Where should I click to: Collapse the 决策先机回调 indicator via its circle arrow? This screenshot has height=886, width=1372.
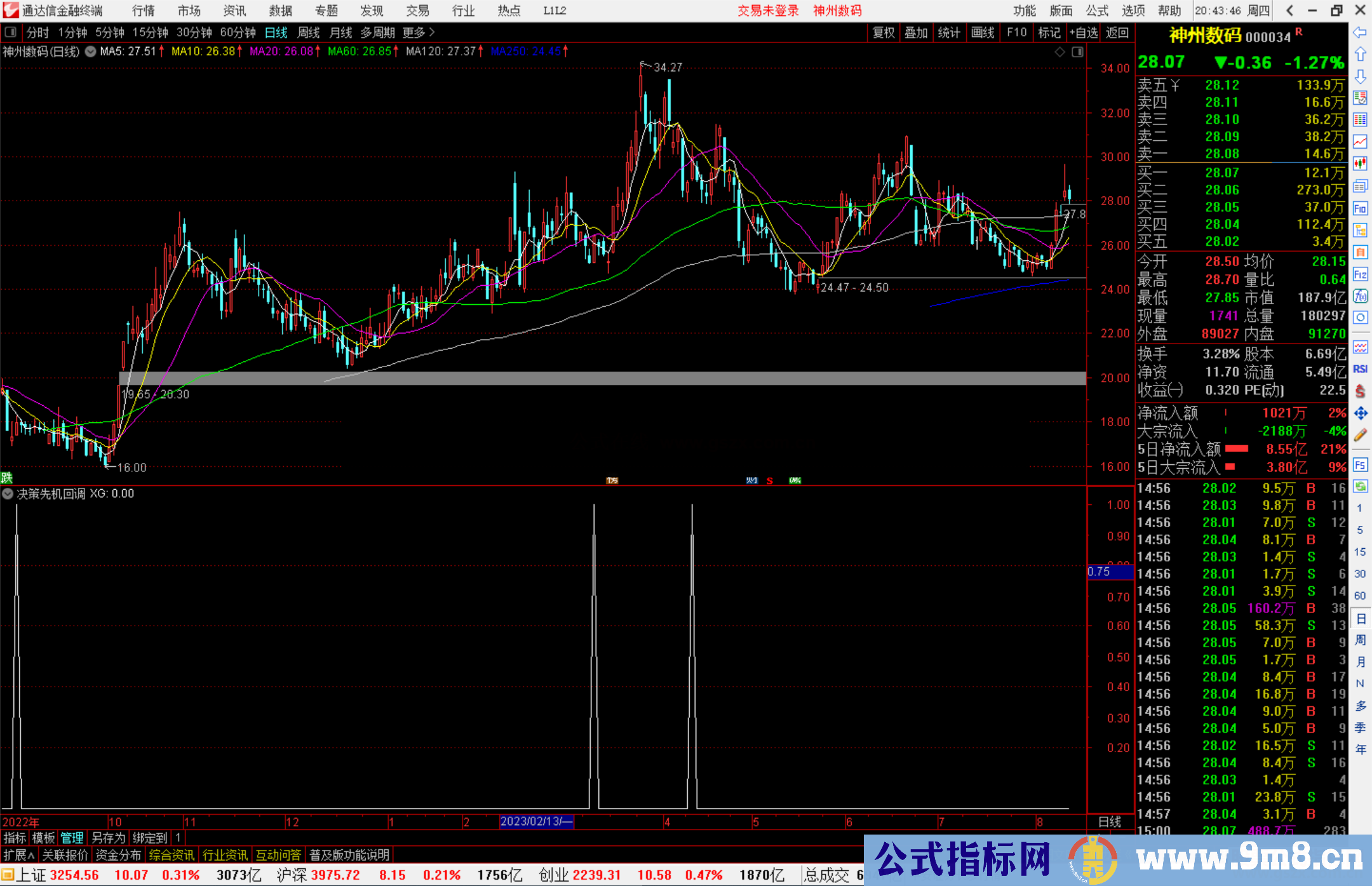tap(8, 493)
